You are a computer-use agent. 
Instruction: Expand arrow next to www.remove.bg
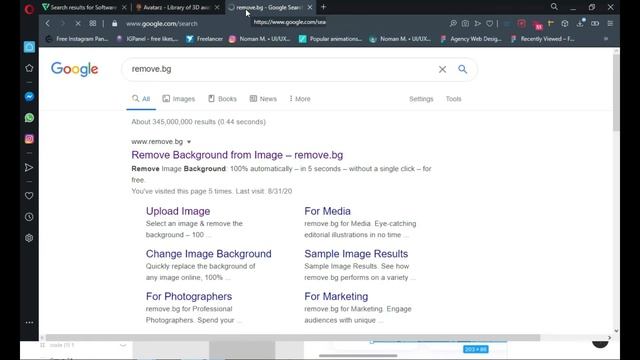189,142
